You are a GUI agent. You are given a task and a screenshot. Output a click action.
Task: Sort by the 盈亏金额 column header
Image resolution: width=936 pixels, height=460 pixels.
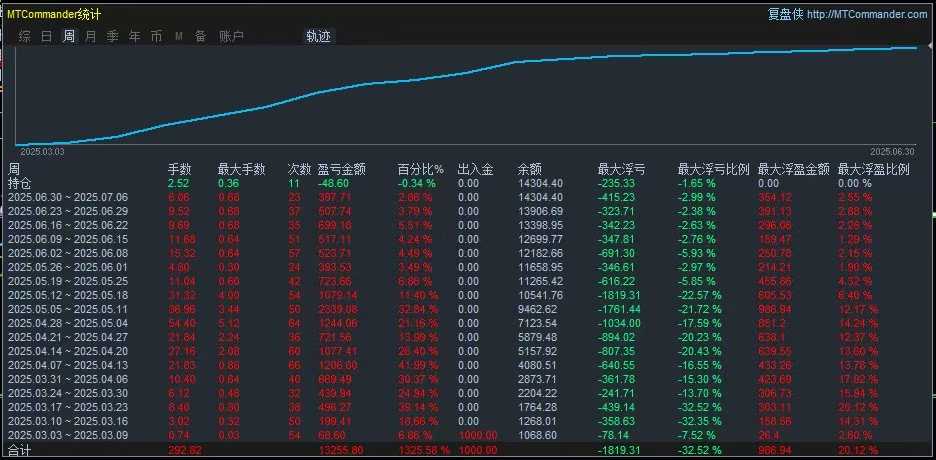point(342,169)
